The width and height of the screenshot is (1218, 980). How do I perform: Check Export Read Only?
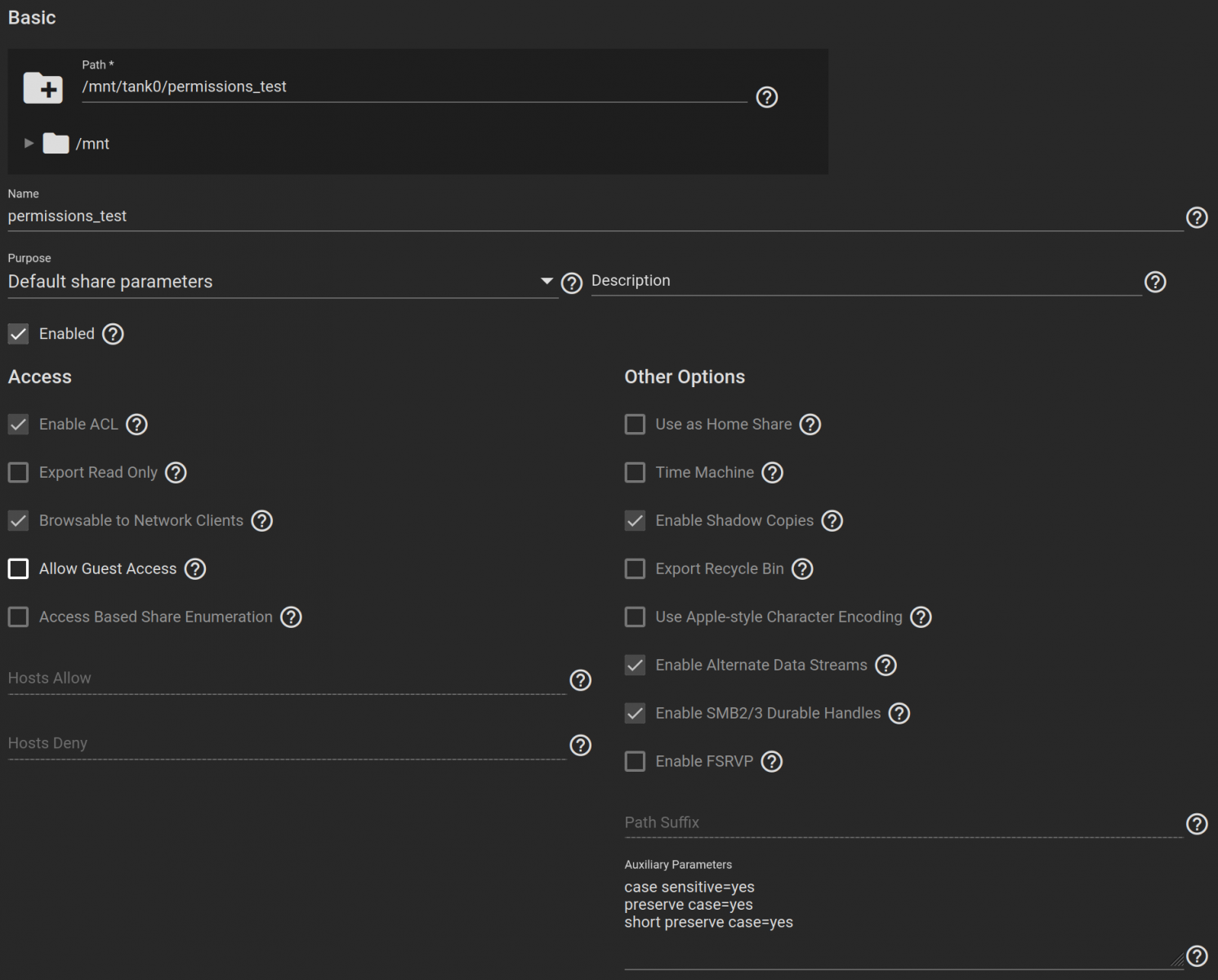coord(18,473)
